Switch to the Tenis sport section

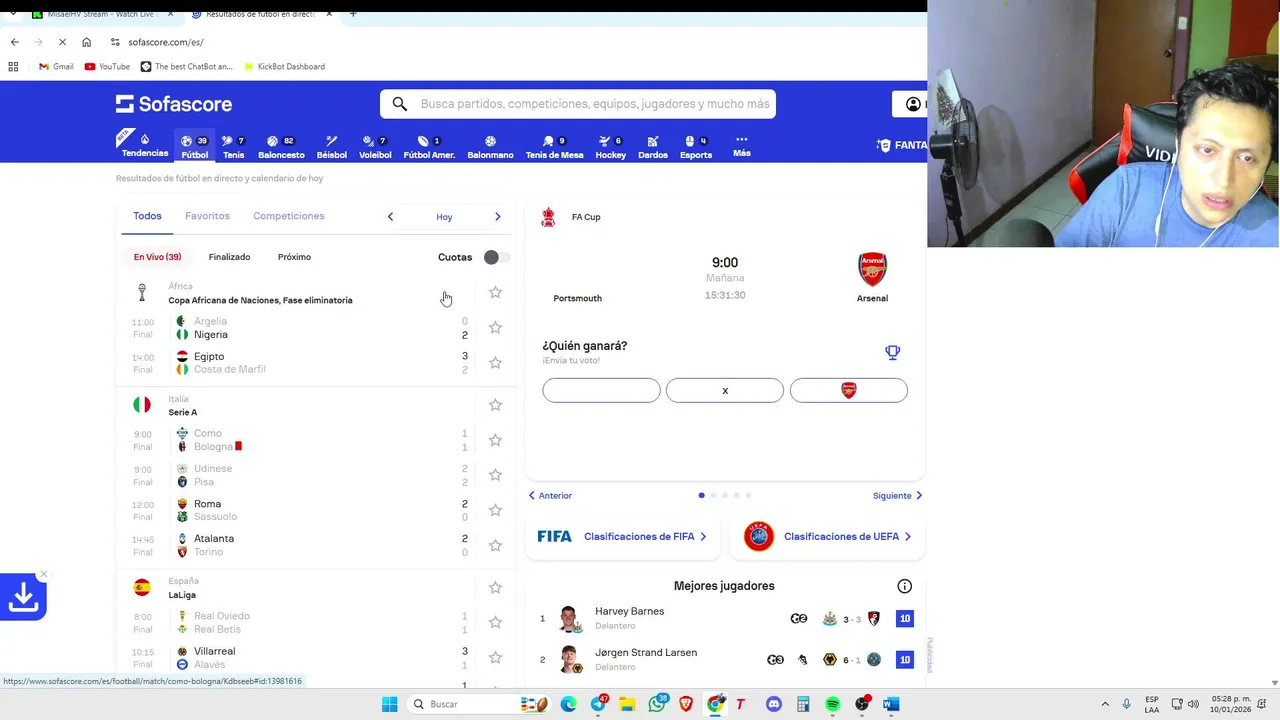[x=234, y=147]
